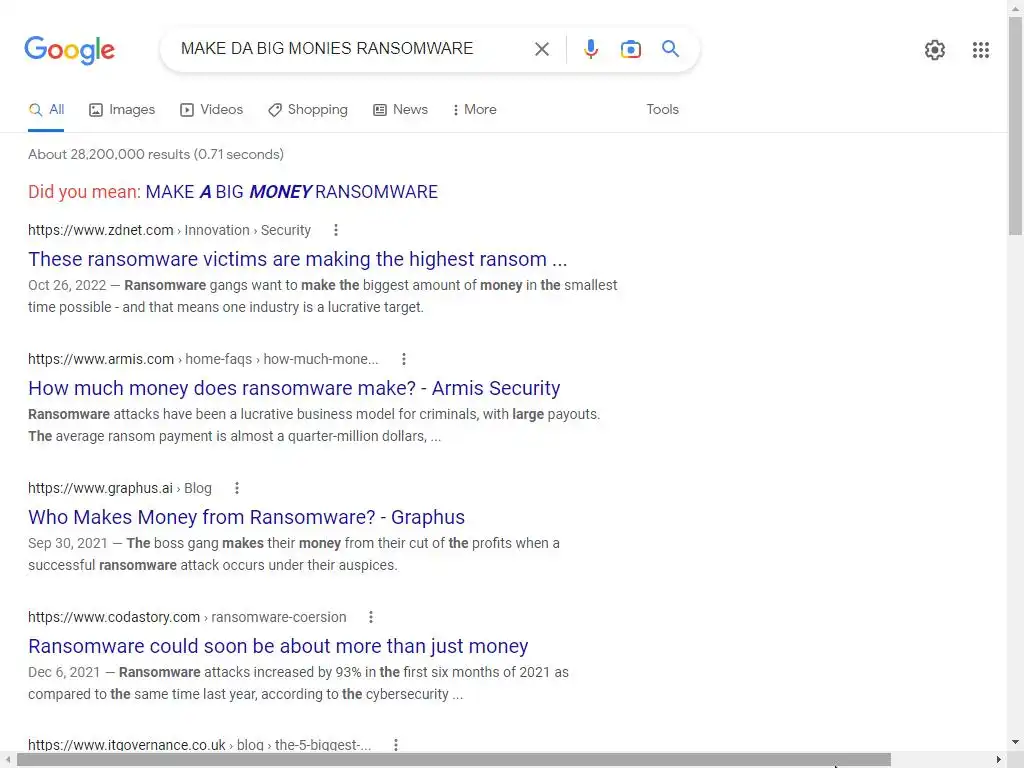Clear the search box with the X icon
The width and height of the screenshot is (1024, 768).
(541, 49)
